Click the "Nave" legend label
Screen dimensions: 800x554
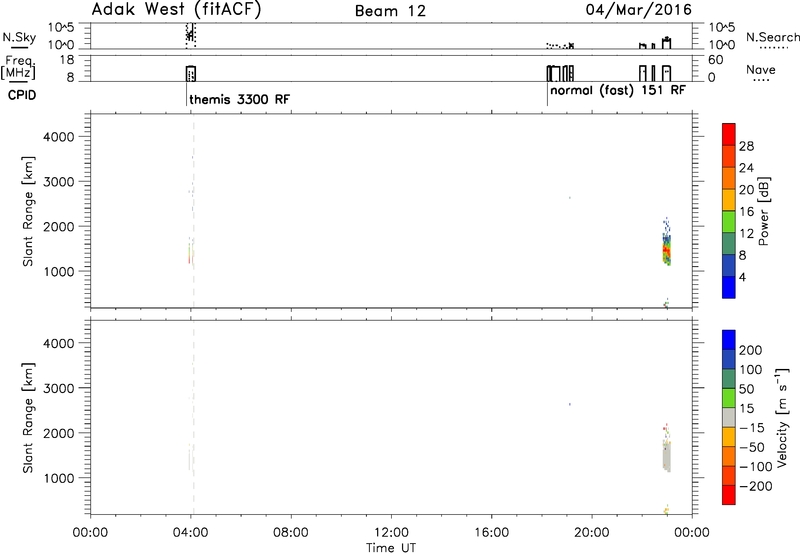tap(761, 70)
